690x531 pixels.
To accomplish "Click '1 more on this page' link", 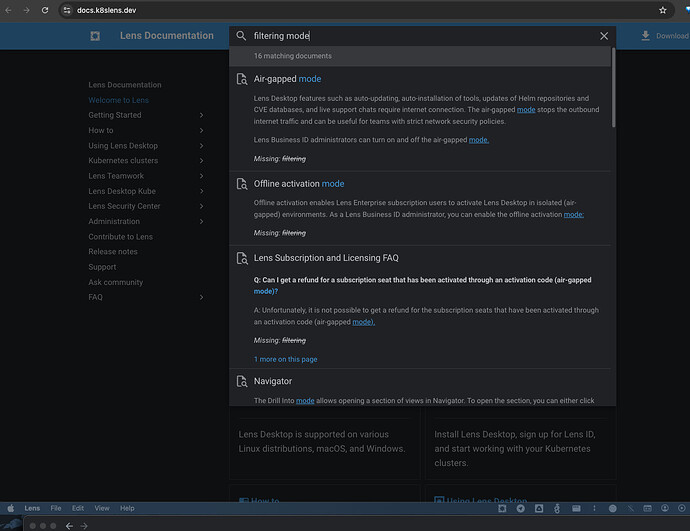I will pyautogui.click(x=285, y=359).
